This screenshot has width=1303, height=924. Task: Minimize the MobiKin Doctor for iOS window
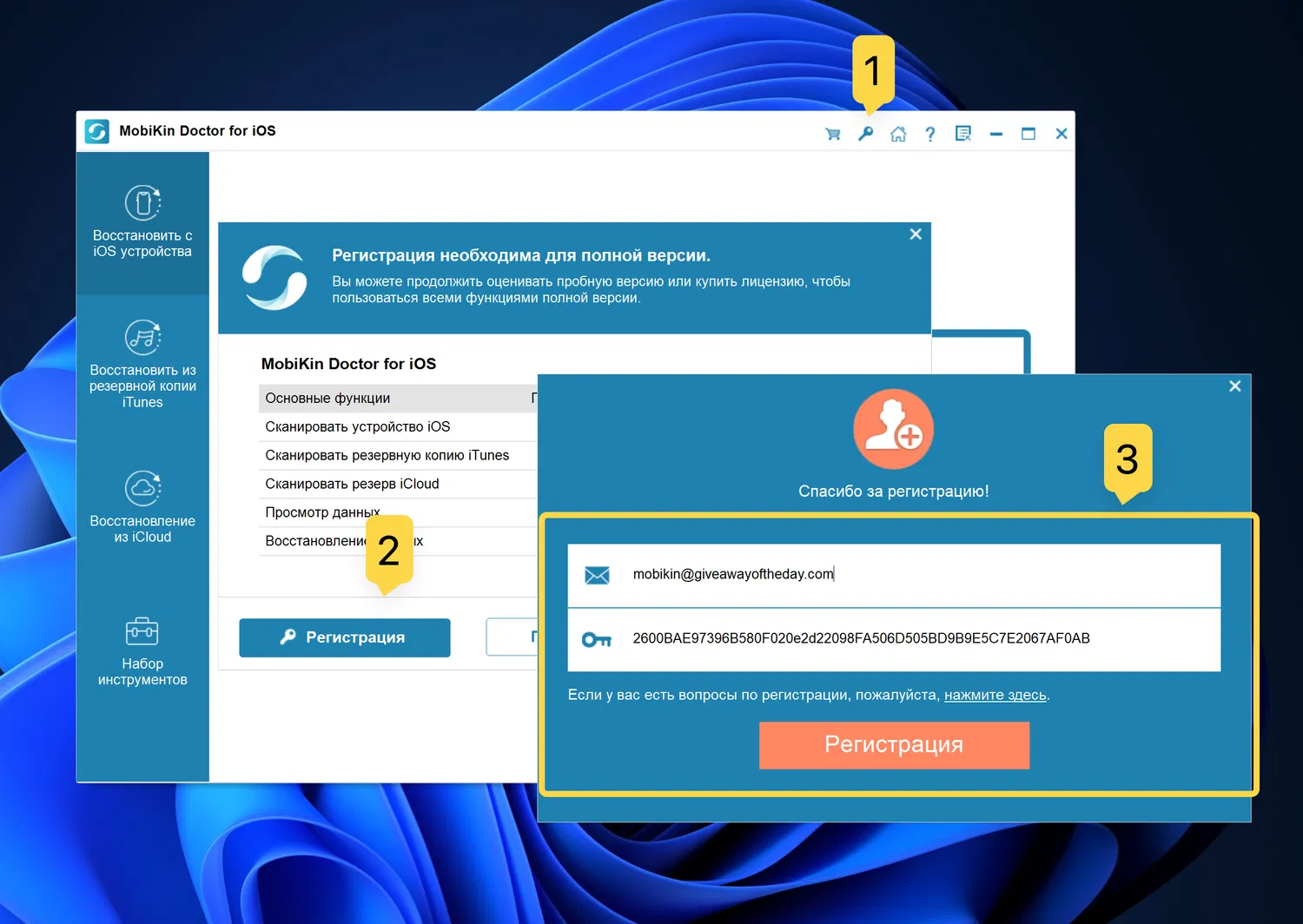(996, 134)
